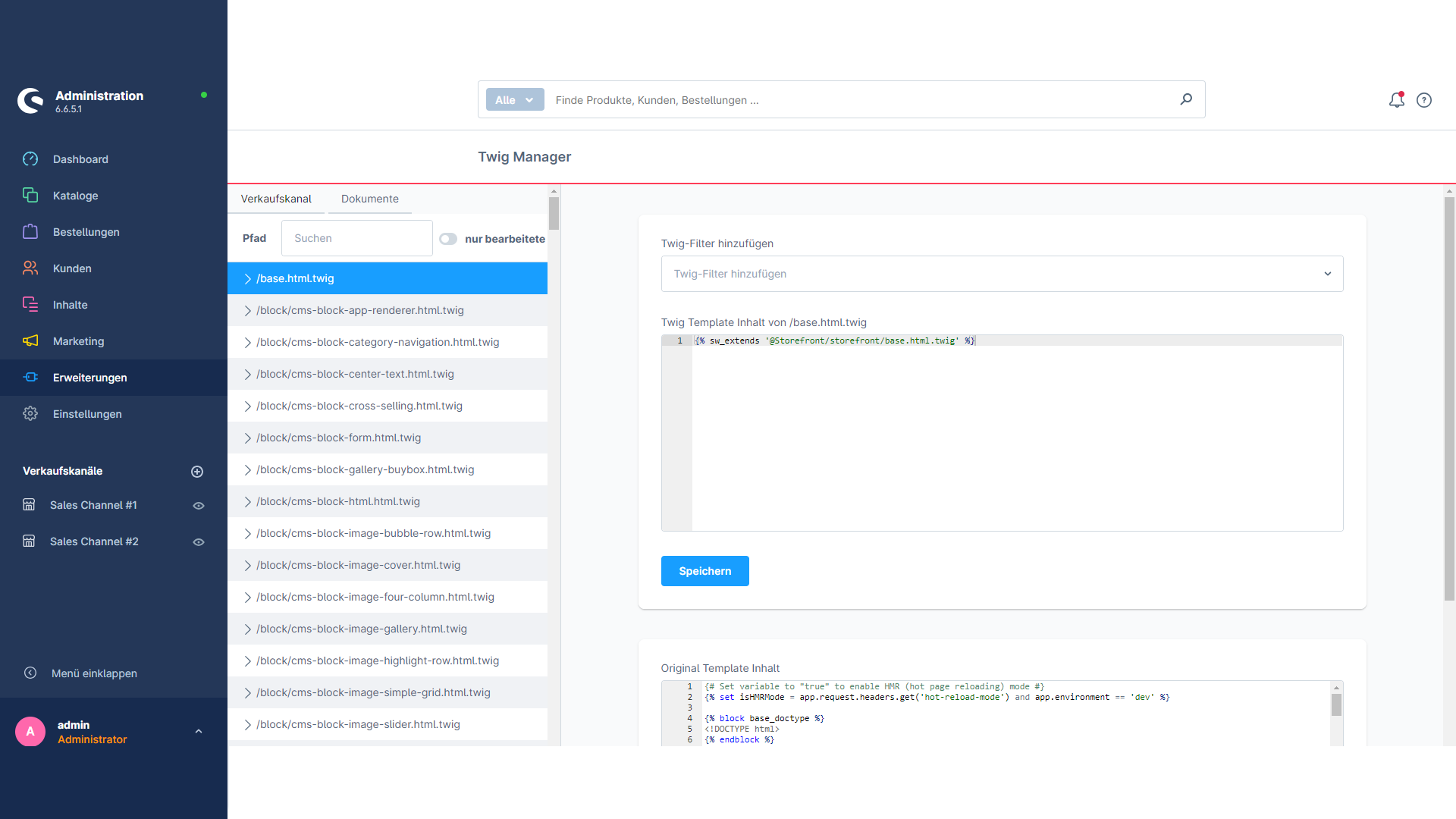Viewport: 1456px width, 819px height.
Task: Click the Bestellungen shopping bag icon
Action: tap(30, 232)
